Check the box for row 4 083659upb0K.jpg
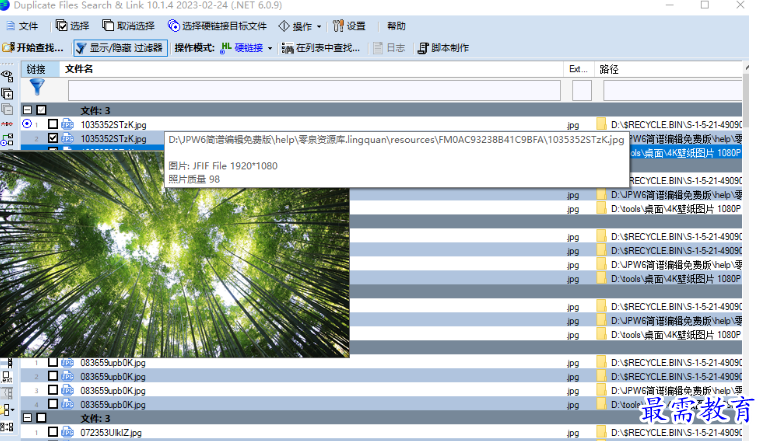The height and width of the screenshot is (441, 763). 53,404
